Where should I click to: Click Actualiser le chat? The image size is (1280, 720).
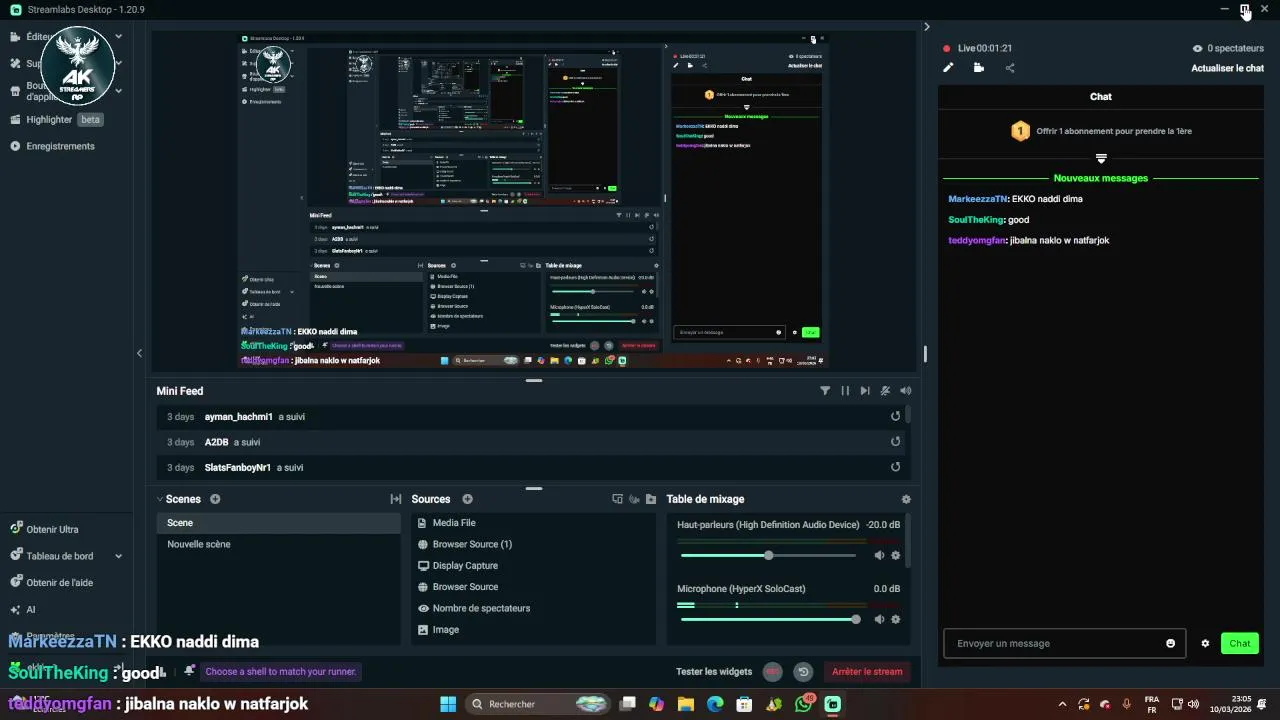(1227, 68)
